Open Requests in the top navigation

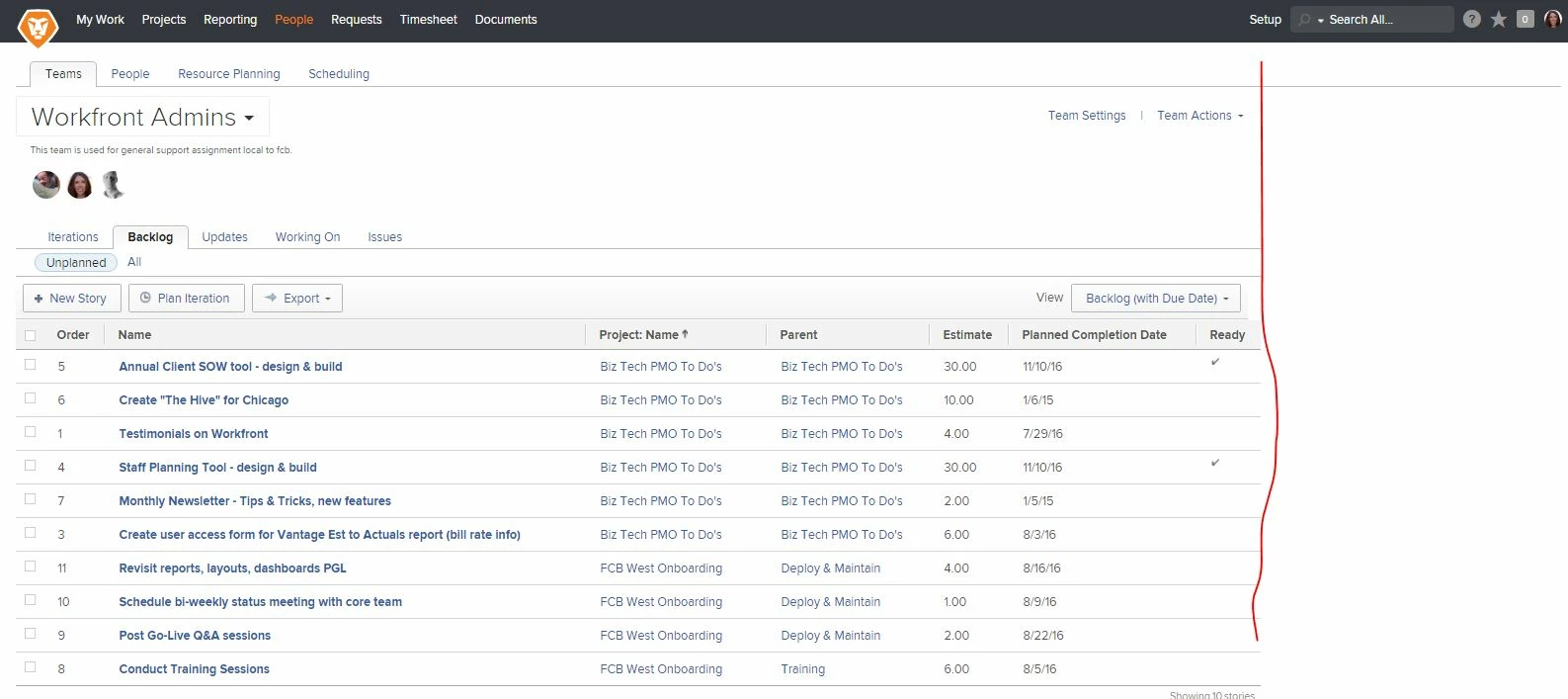(357, 20)
